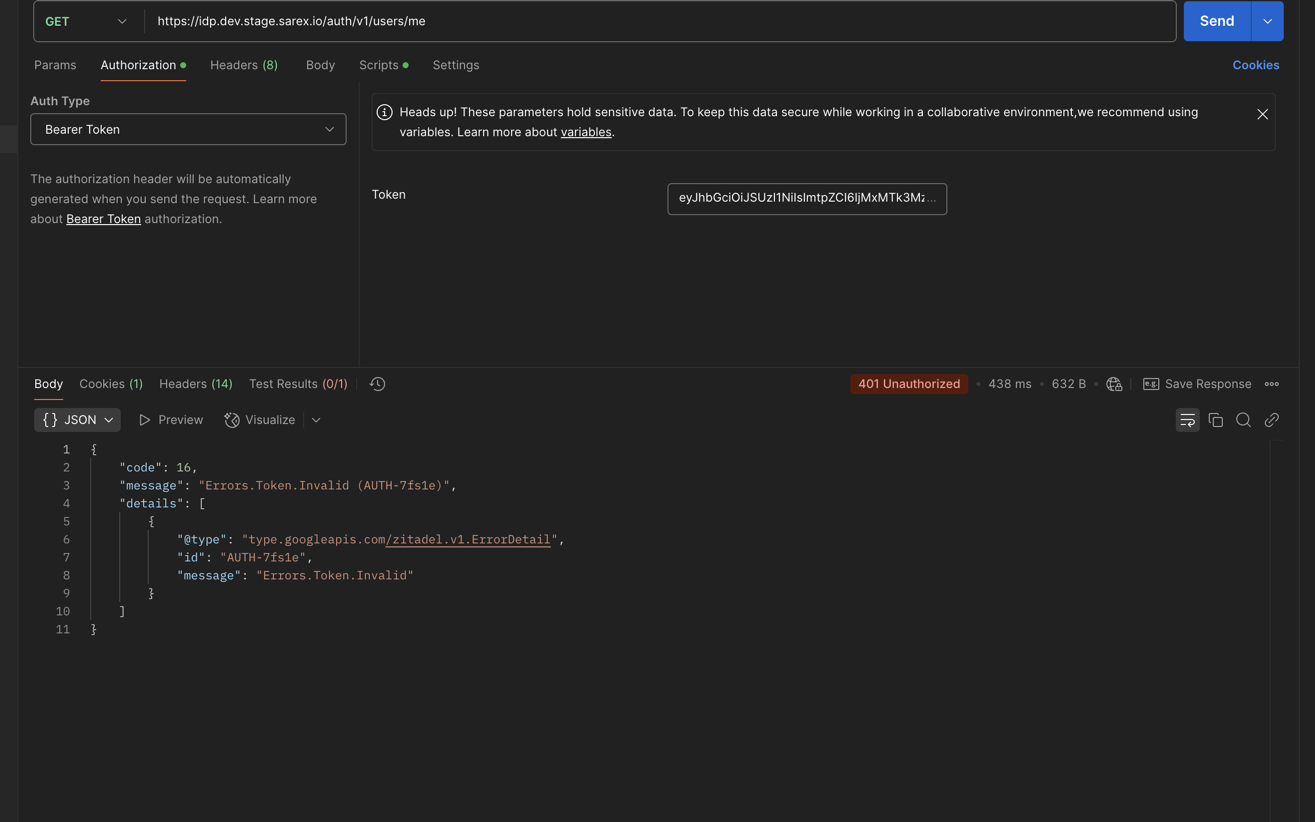Open the Send options dropdown arrow
Screen dimensions: 1315x822
point(1267,21)
